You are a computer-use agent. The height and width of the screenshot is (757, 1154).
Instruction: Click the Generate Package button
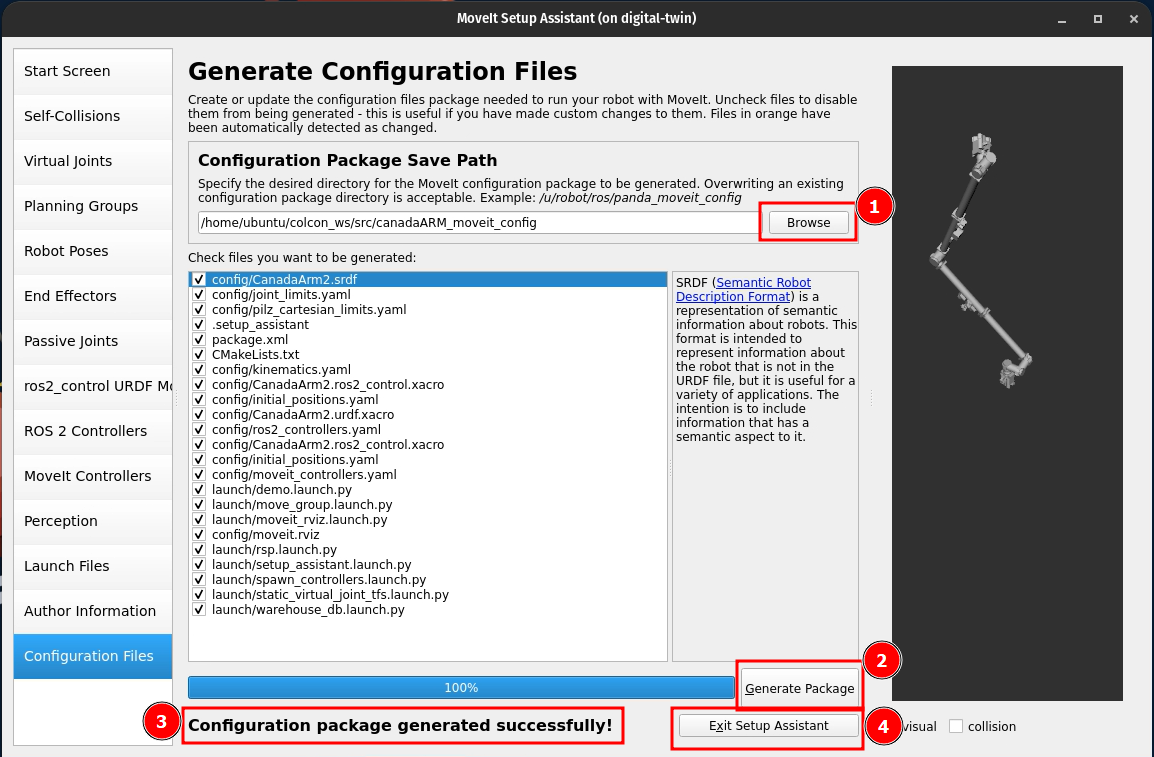tap(799, 688)
